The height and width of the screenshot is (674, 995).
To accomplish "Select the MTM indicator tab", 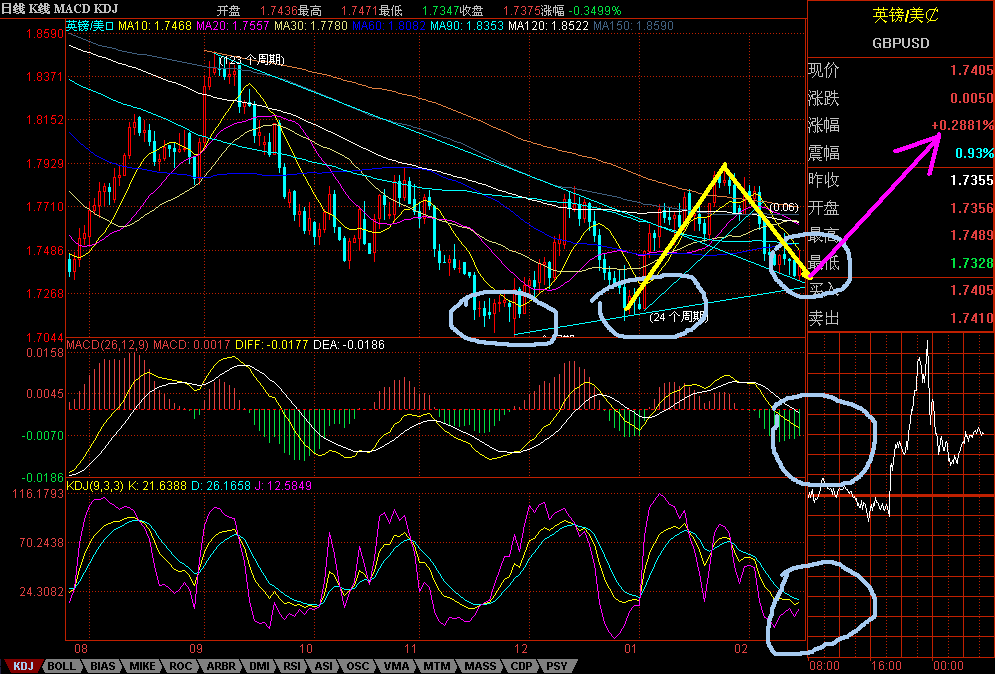I will point(437,666).
